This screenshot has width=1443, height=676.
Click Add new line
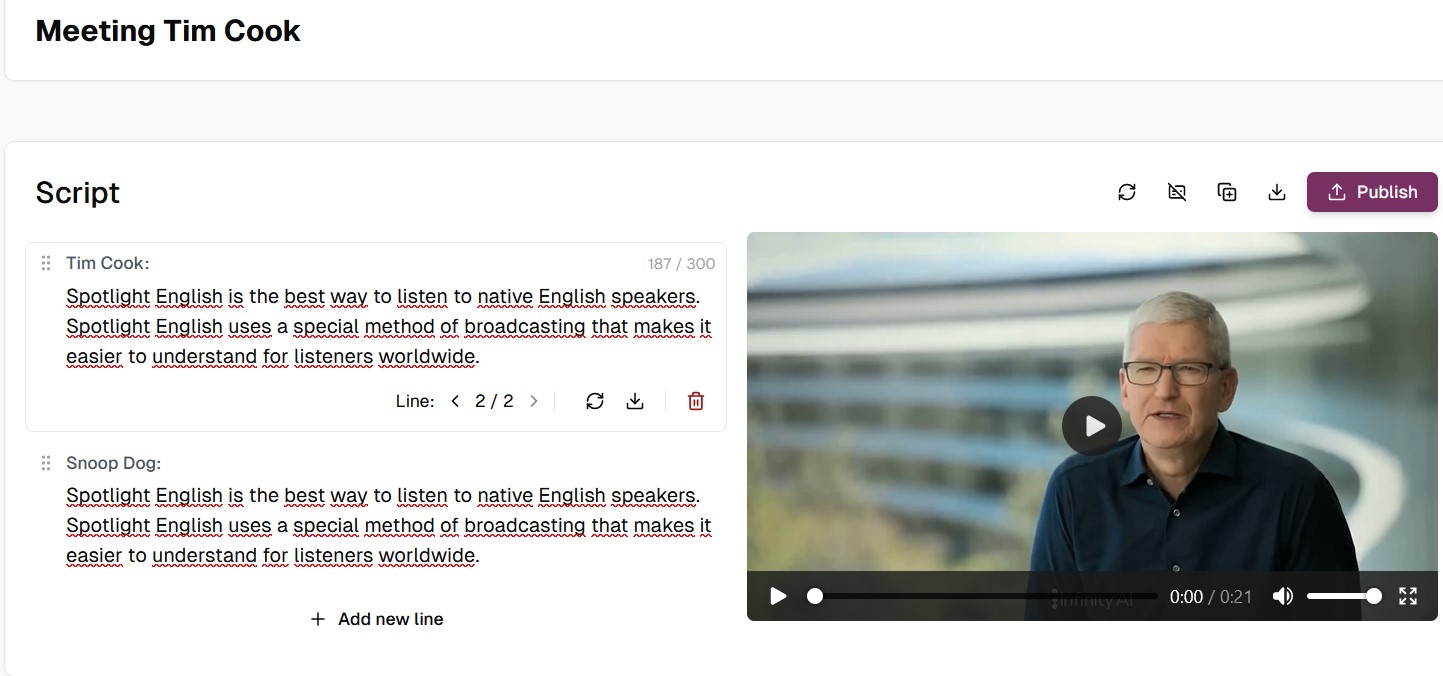(377, 619)
